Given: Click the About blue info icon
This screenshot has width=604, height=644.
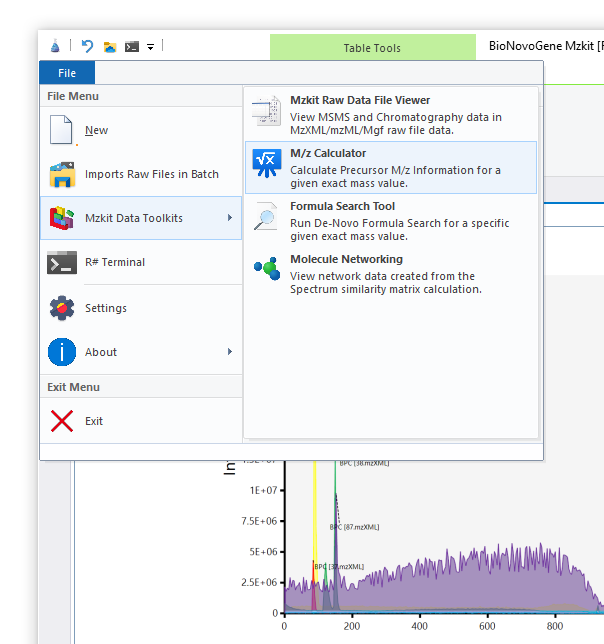Looking at the screenshot, I should click(x=62, y=352).
